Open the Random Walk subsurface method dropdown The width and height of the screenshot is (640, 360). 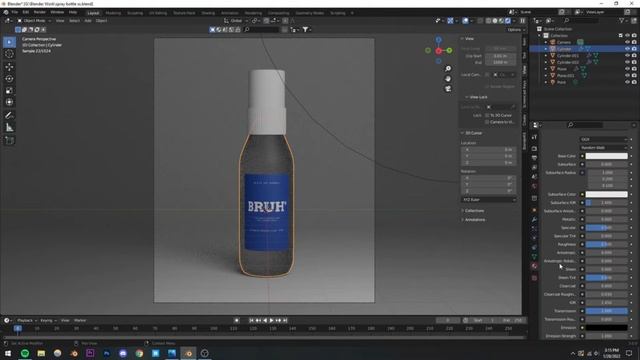click(x=604, y=147)
